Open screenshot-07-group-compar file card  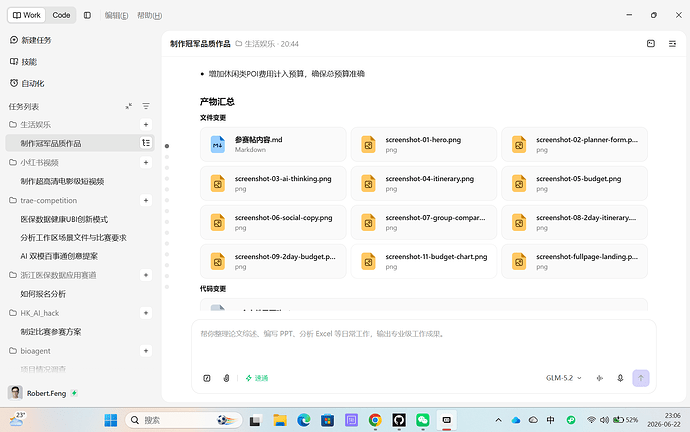(424, 222)
